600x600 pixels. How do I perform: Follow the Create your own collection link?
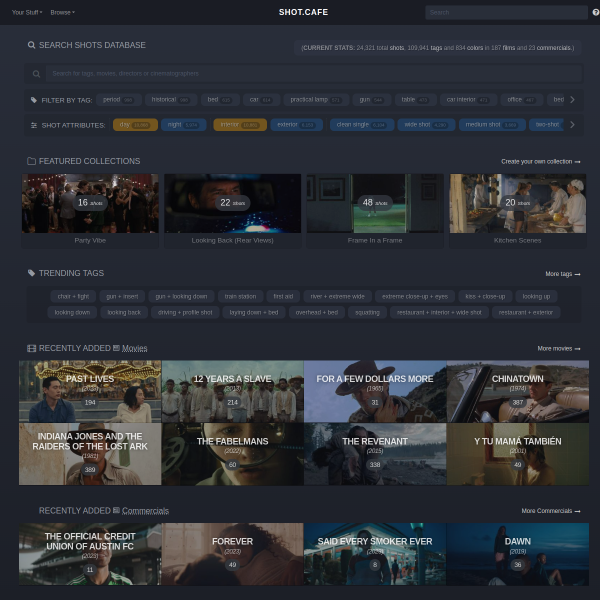tap(541, 161)
